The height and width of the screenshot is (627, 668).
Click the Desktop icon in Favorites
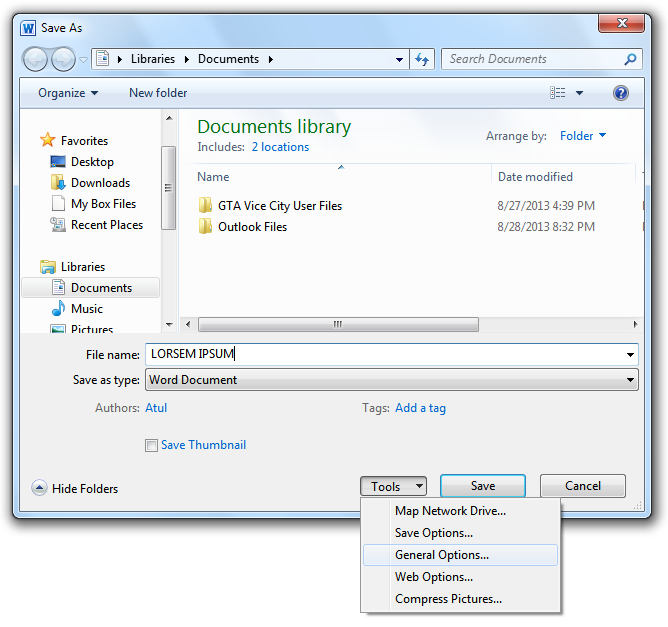pyautogui.click(x=58, y=161)
